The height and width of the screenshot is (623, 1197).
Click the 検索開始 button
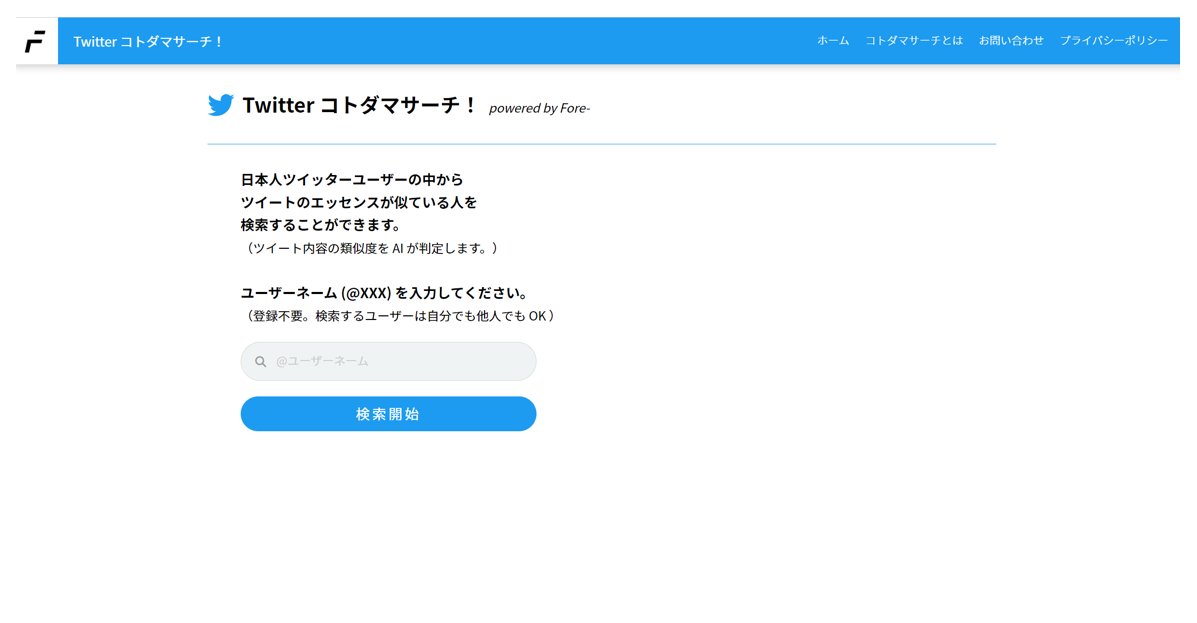(388, 414)
